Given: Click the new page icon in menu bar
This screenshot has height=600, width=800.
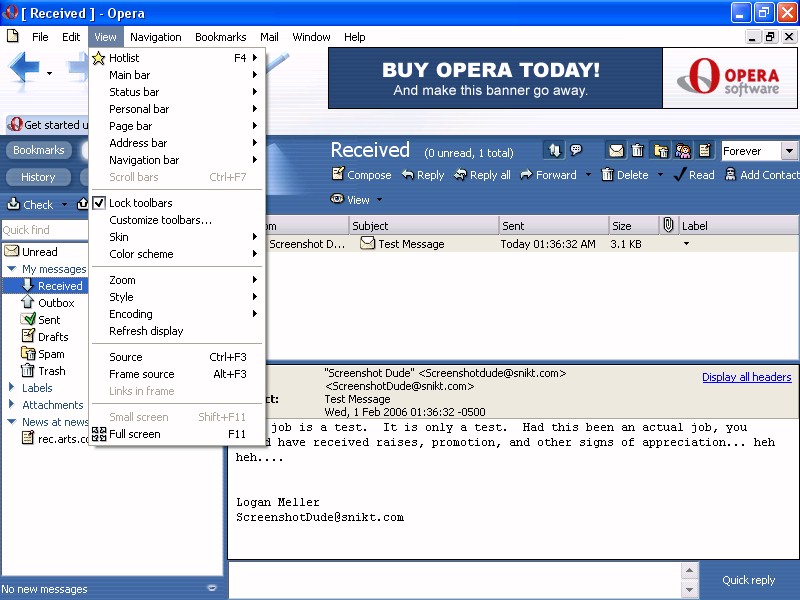Looking at the screenshot, I should click(13, 36).
